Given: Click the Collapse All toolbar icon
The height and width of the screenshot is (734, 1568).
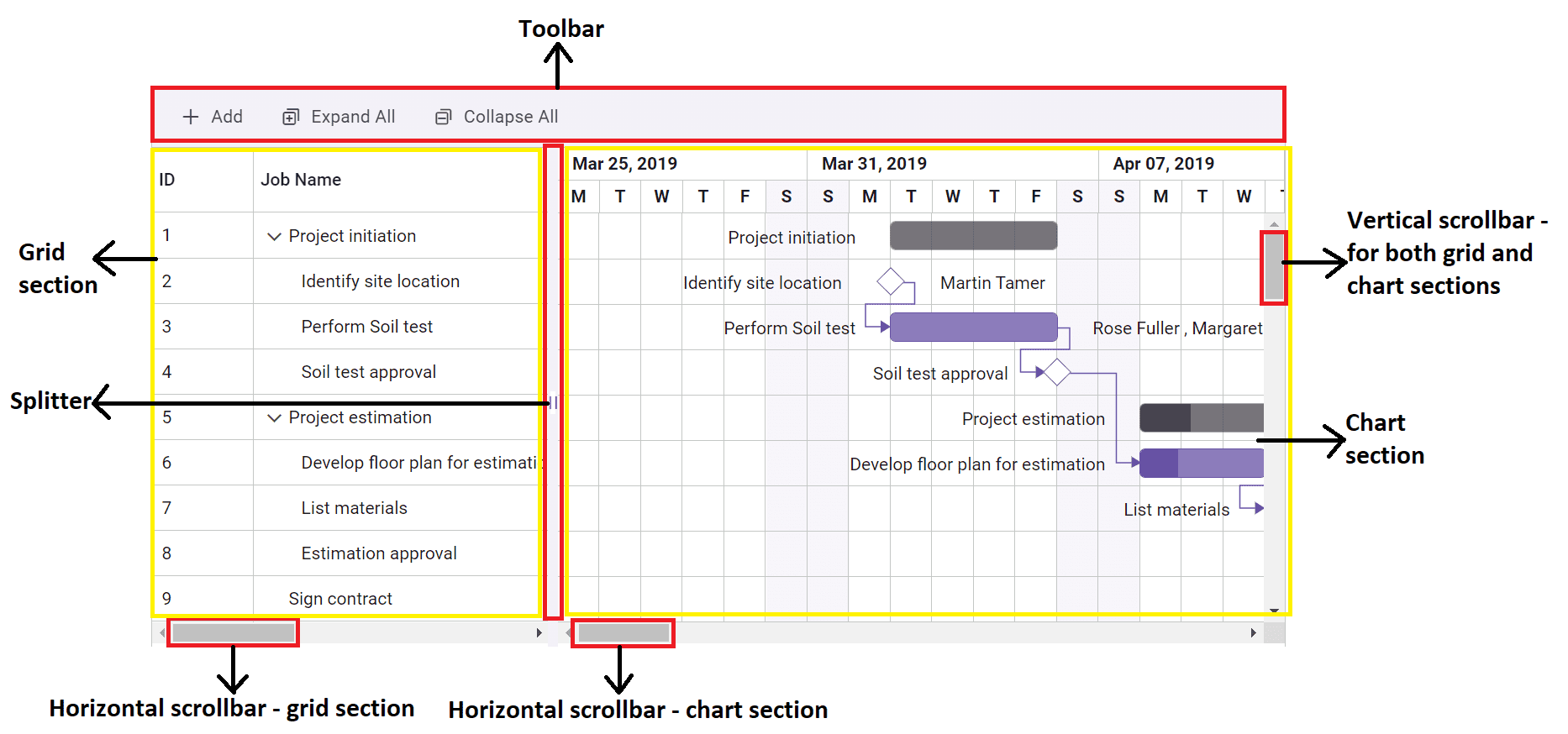Looking at the screenshot, I should 443,116.
